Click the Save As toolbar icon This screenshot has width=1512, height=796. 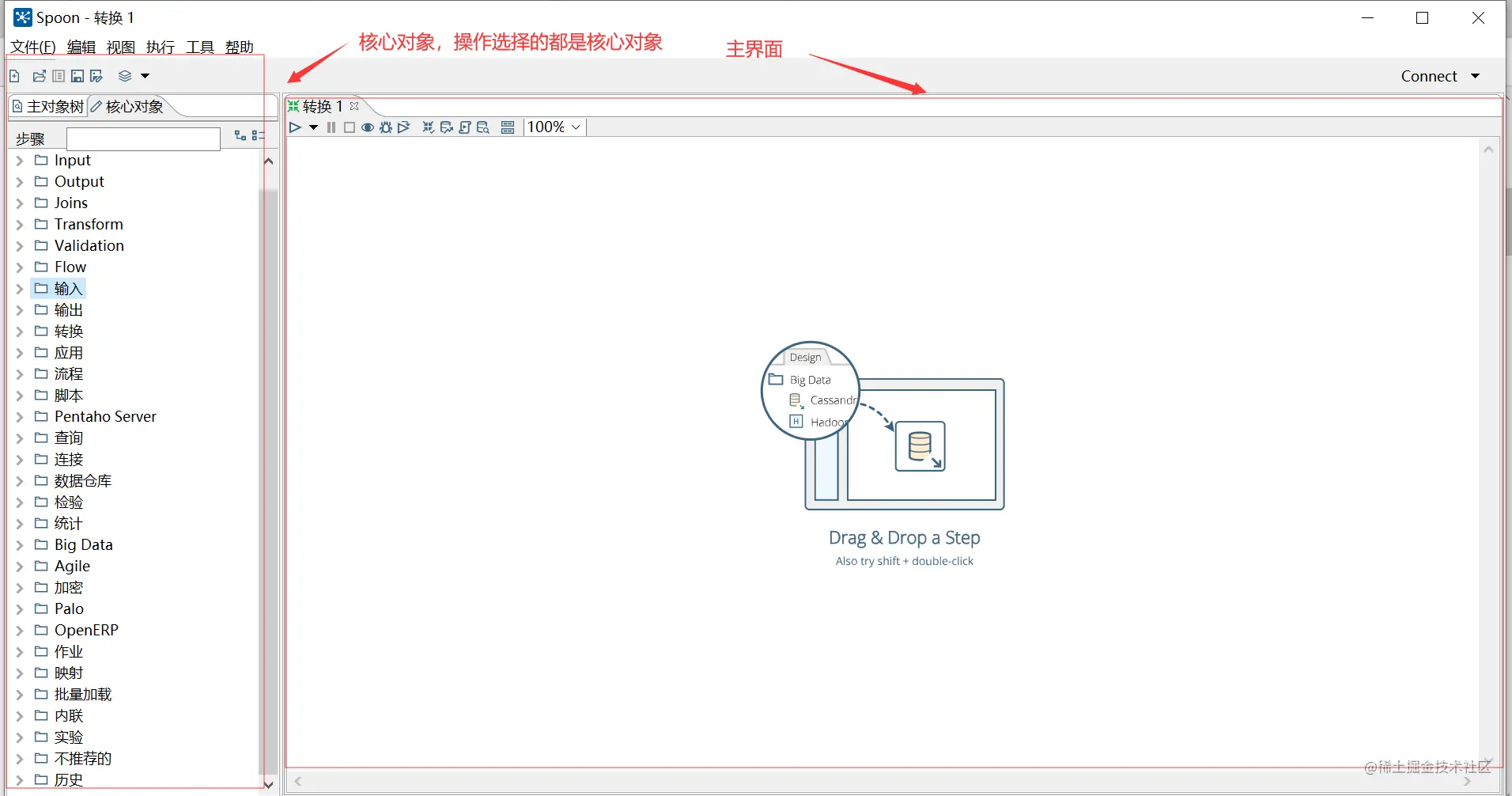tap(96, 76)
